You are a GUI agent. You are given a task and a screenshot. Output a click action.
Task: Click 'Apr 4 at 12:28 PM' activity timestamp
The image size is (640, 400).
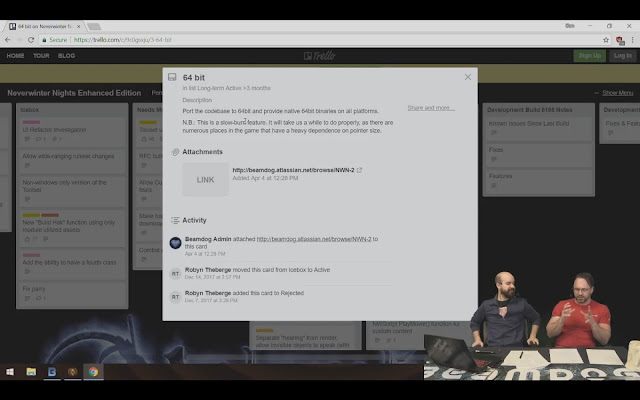205,254
